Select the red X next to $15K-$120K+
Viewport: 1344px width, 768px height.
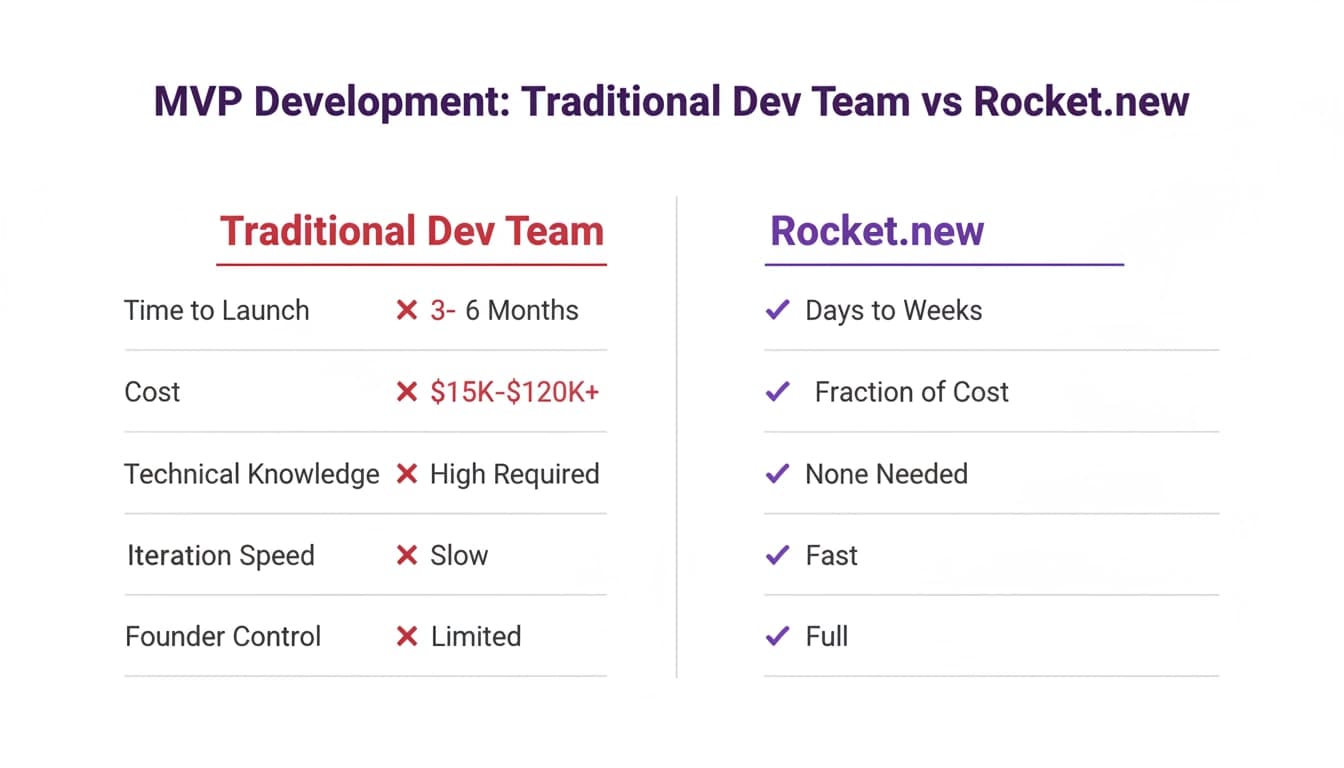tap(406, 392)
